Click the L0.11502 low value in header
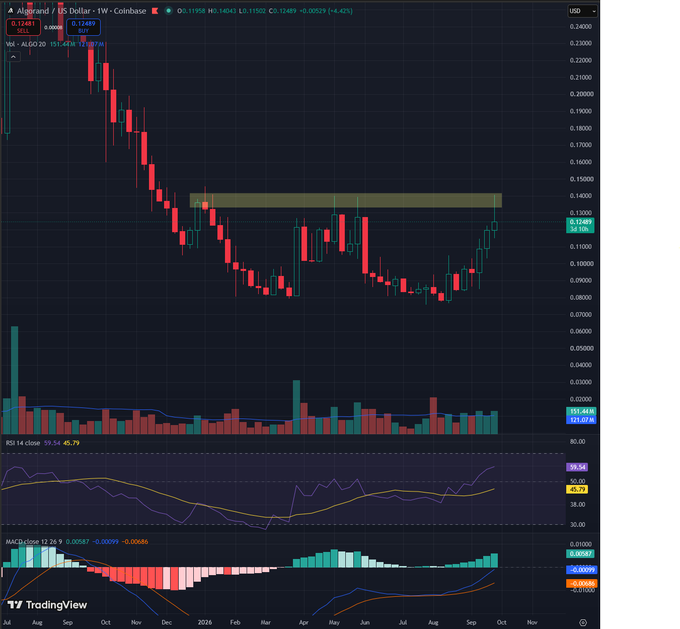680x629 pixels. pos(252,11)
